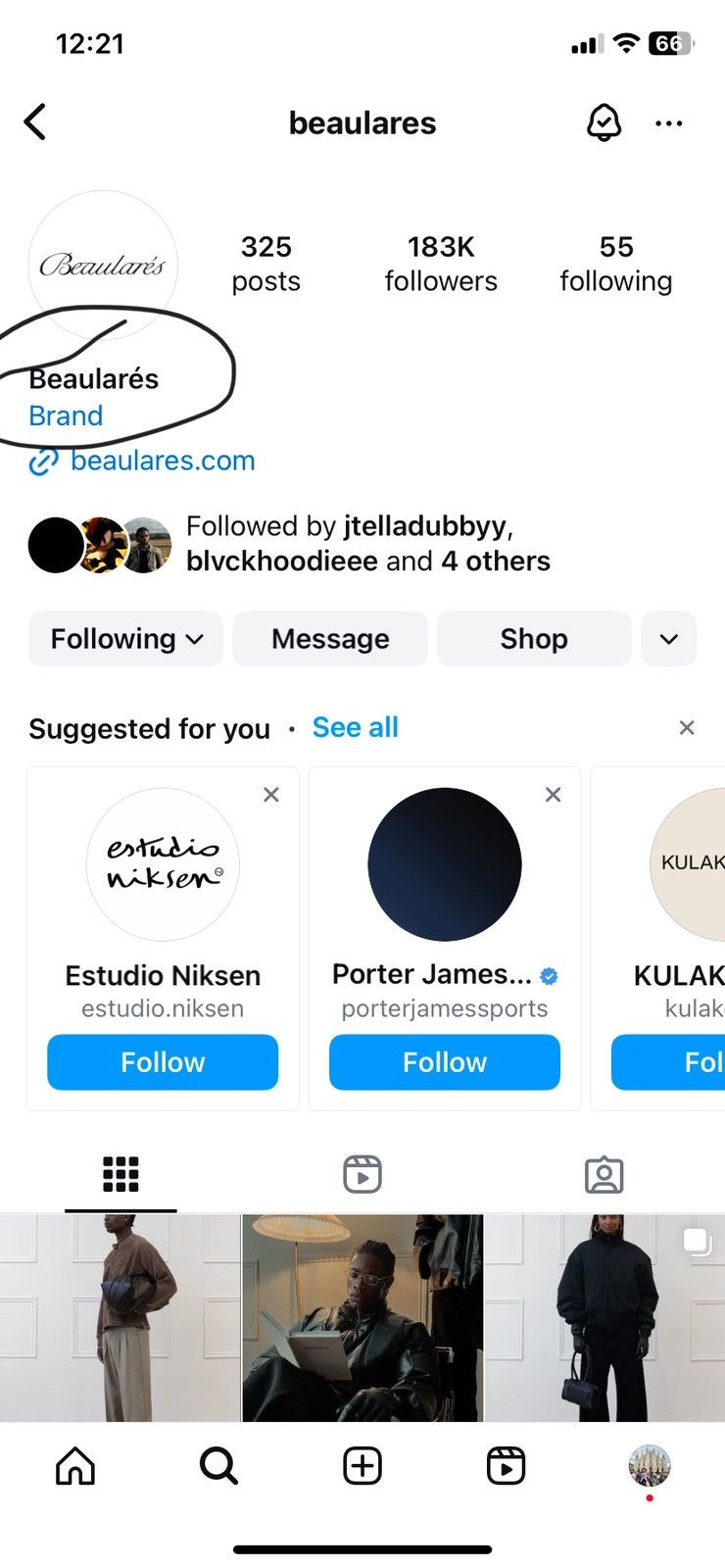Expand the Following dropdown button
Viewport: 725px width, 1568px height.
(x=125, y=639)
